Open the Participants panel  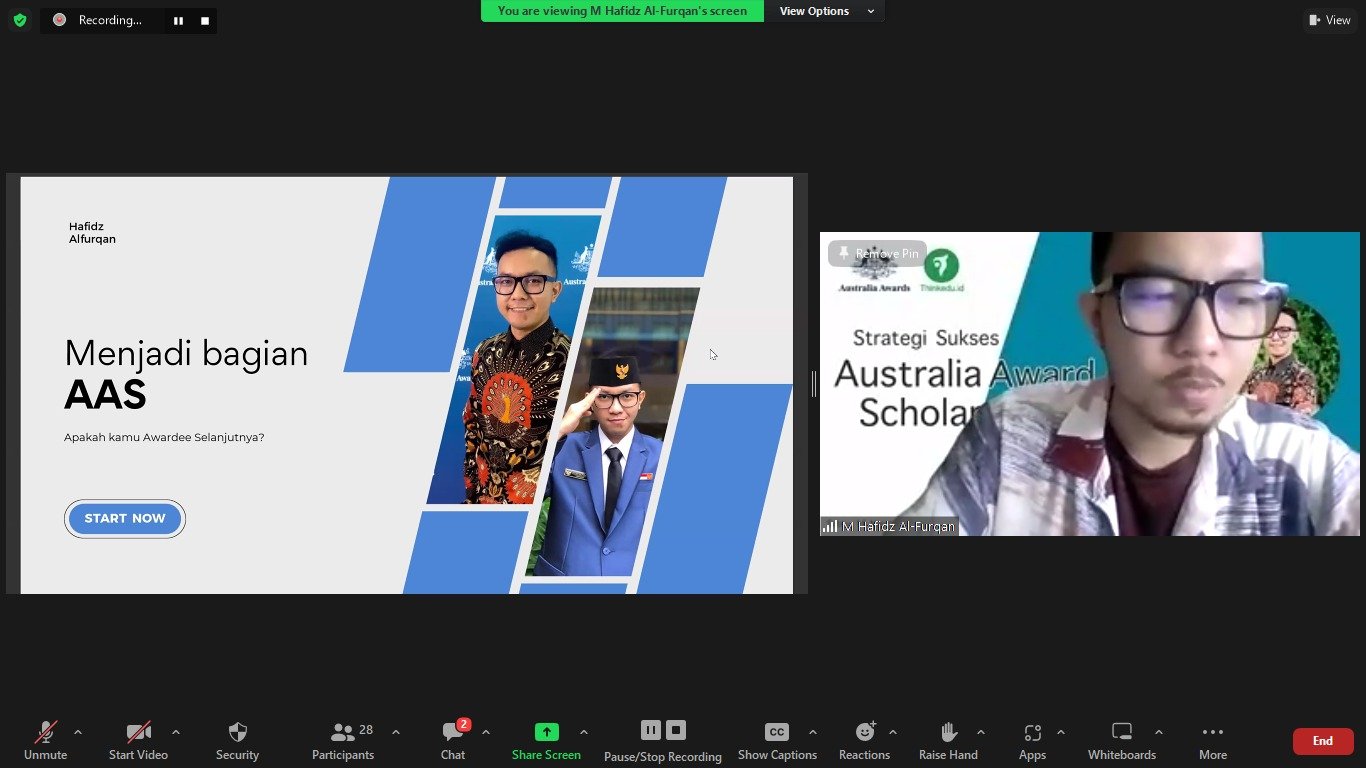coord(343,732)
